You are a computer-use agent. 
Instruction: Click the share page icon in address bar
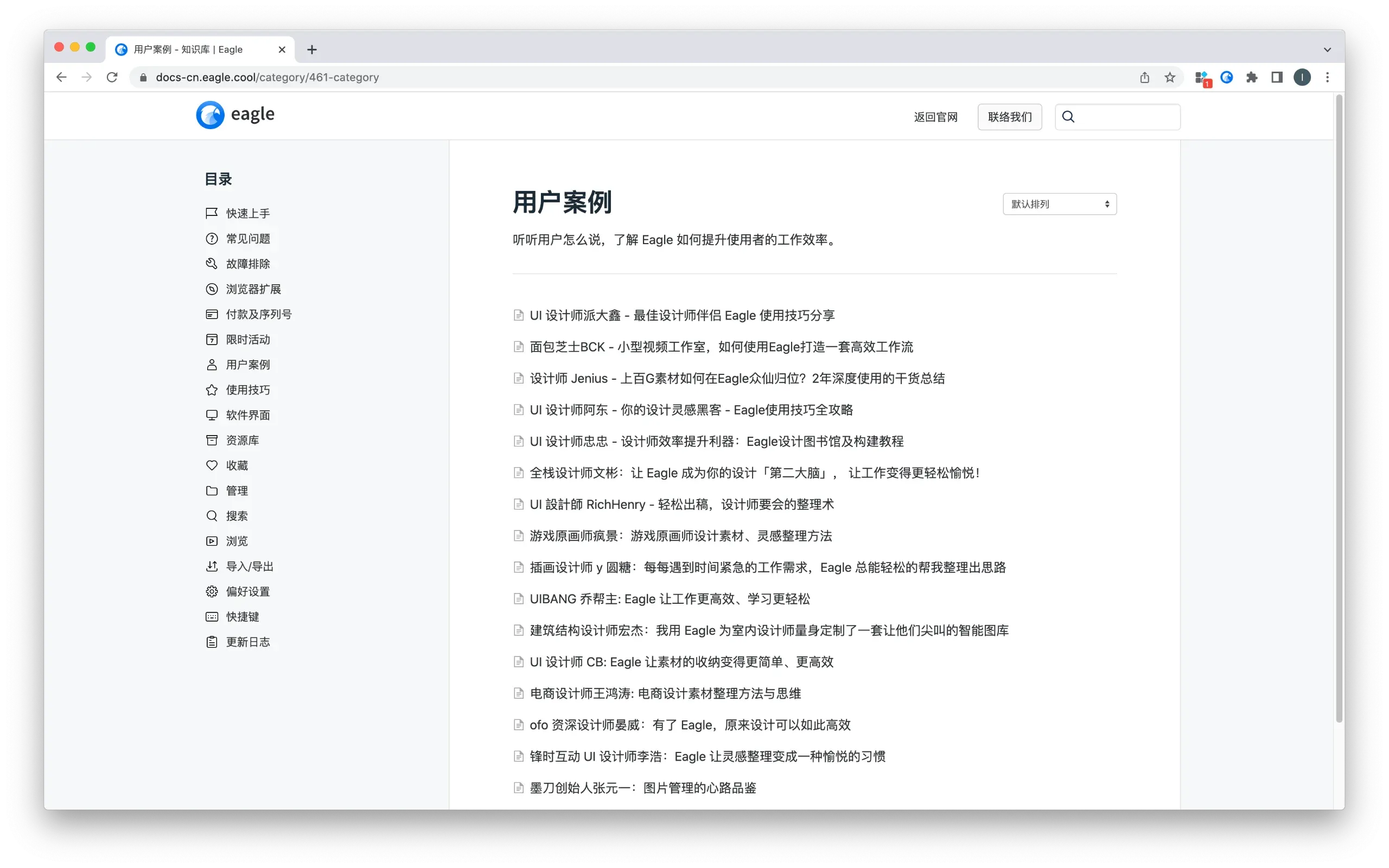(x=1144, y=78)
